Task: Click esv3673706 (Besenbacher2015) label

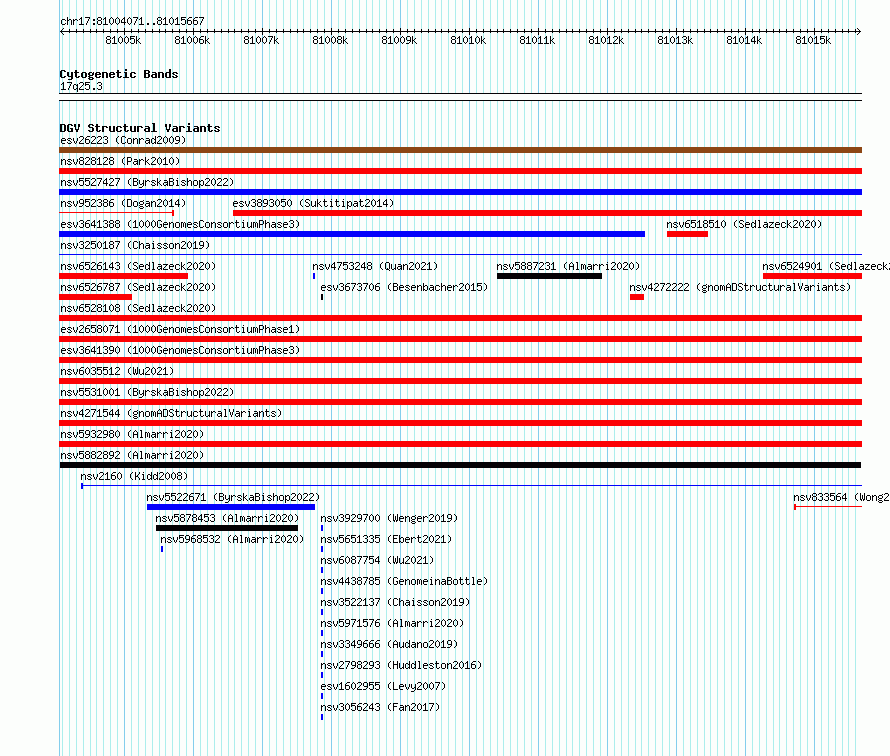Action: (404, 287)
